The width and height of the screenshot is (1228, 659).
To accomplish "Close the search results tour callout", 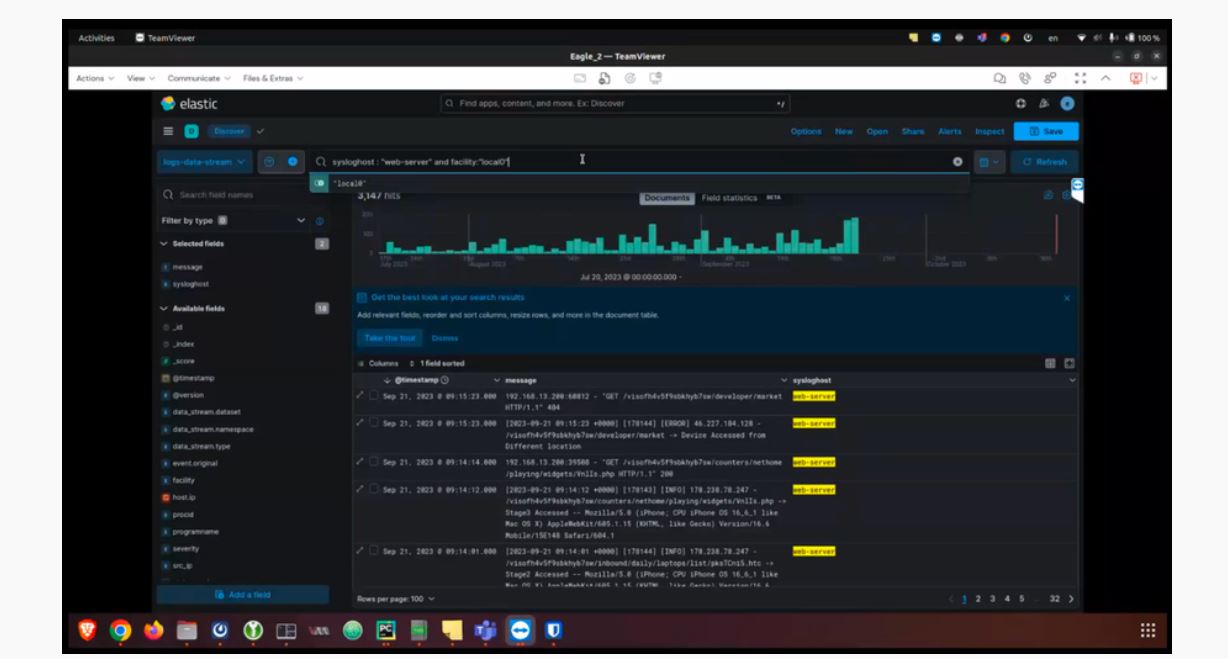I will (x=1066, y=298).
